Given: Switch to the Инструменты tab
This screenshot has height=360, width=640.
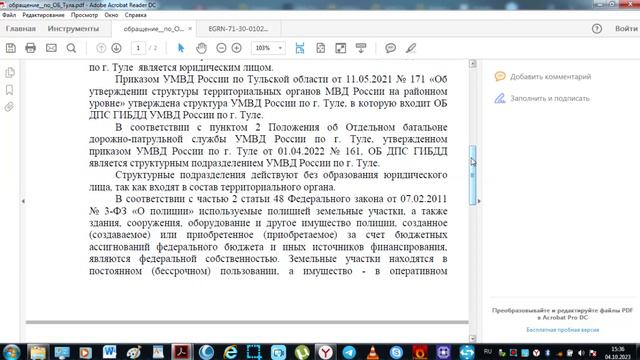Looking at the screenshot, I should click(73, 29).
